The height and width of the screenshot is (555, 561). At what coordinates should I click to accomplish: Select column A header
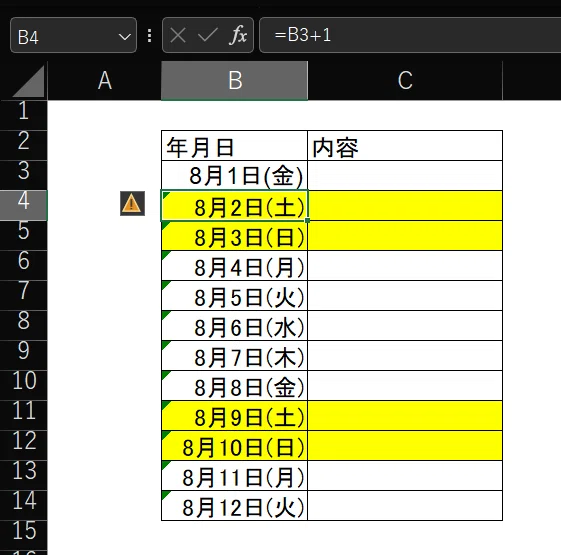104,81
